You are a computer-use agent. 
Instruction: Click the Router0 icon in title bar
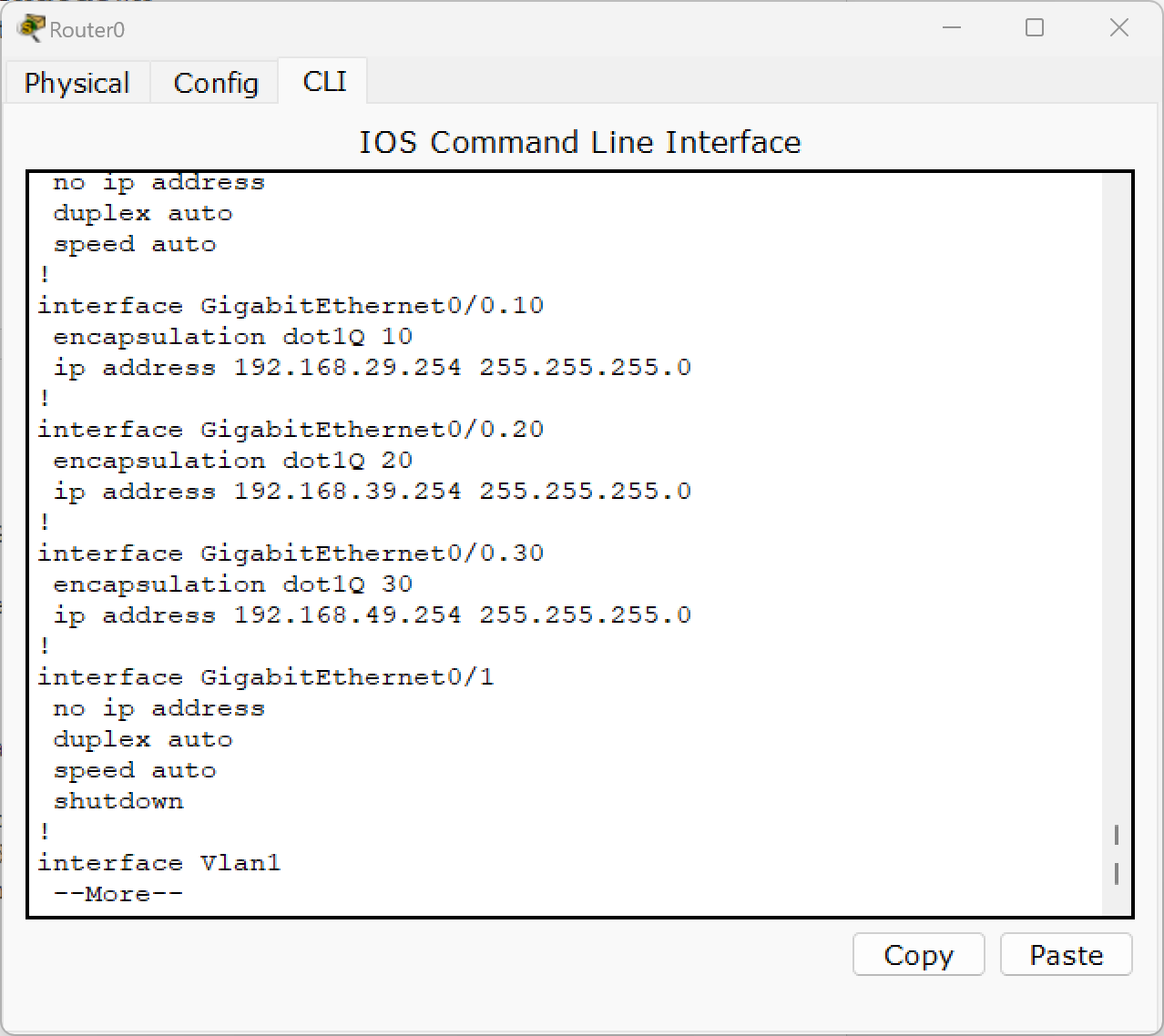point(31,28)
